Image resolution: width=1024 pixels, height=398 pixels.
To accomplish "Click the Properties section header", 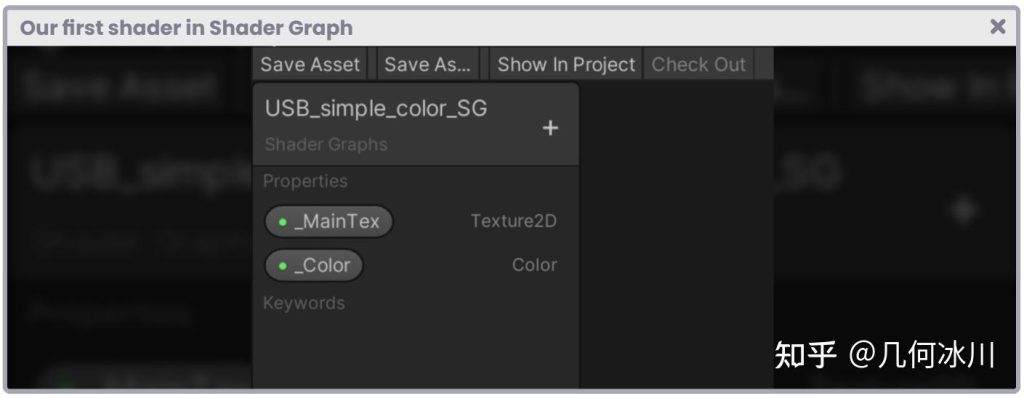I will coord(305,181).
